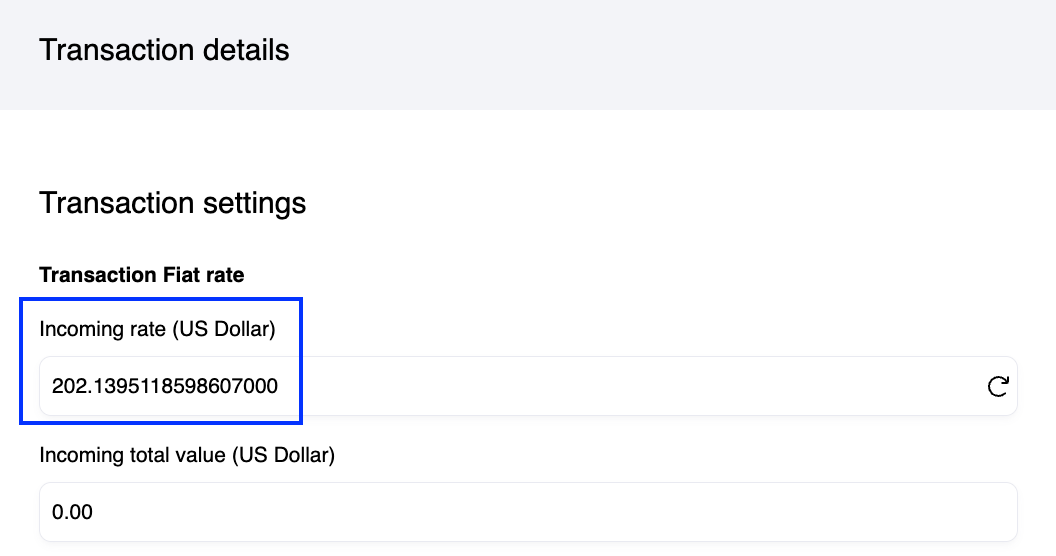Click the Incoming rate (US Dollar) label
This screenshot has width=1056, height=556.
click(157, 329)
